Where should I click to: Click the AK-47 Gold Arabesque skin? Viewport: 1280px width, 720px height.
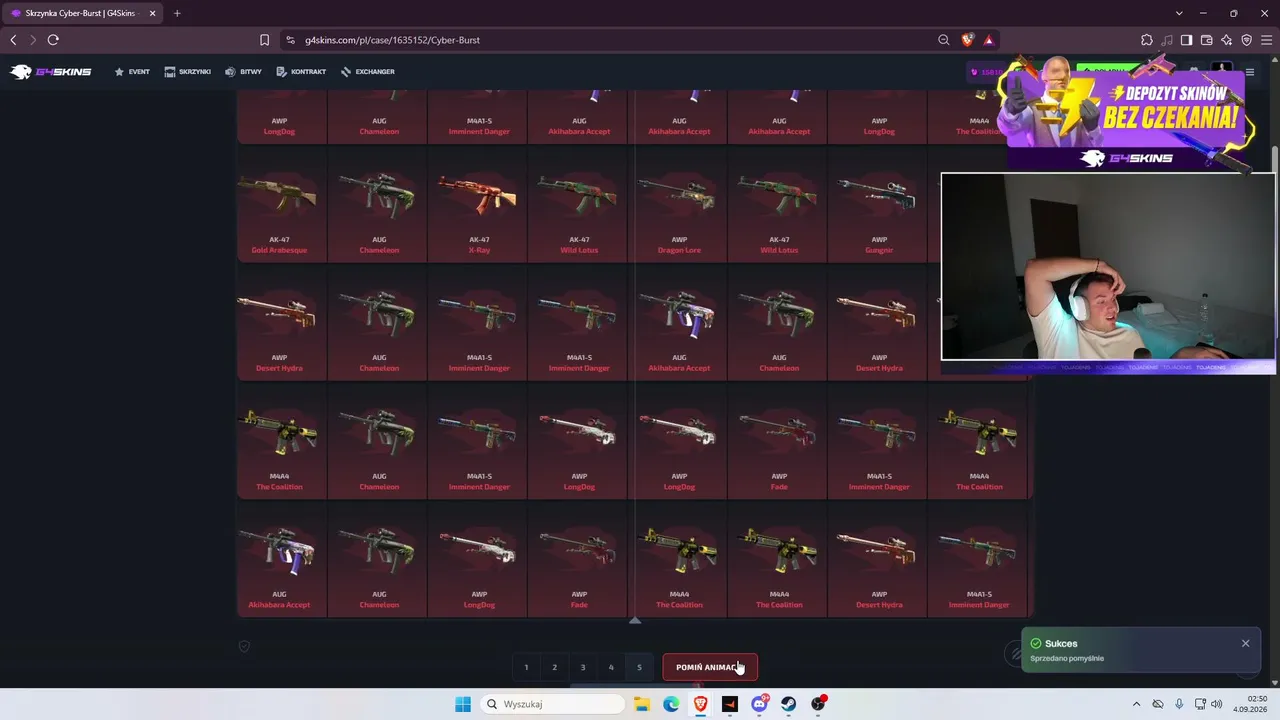click(x=279, y=207)
